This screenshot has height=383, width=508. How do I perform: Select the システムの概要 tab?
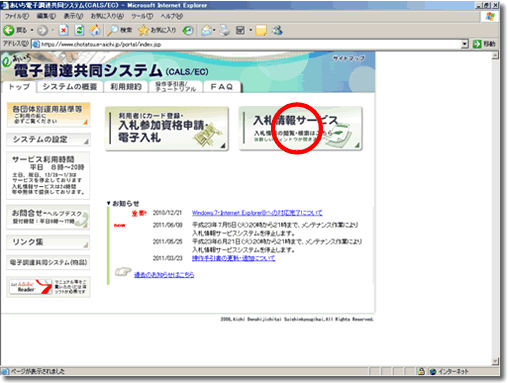pyautogui.click(x=70, y=87)
